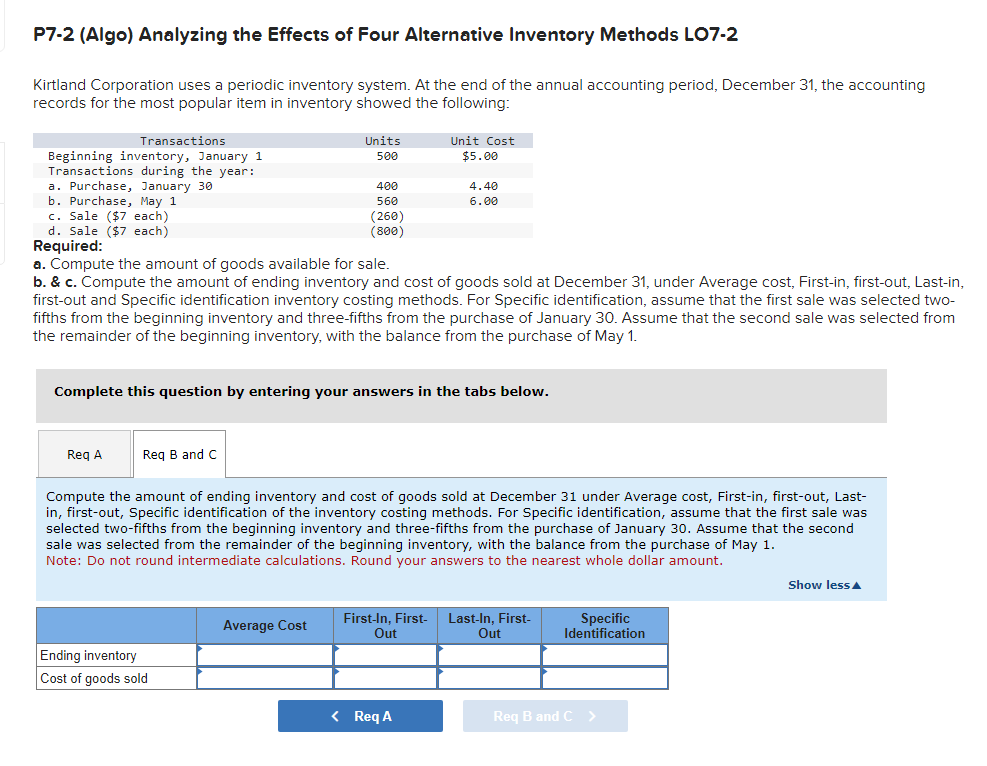Select the Last-In, First-Out column header
This screenshot has width=987, height=766.
(489, 625)
